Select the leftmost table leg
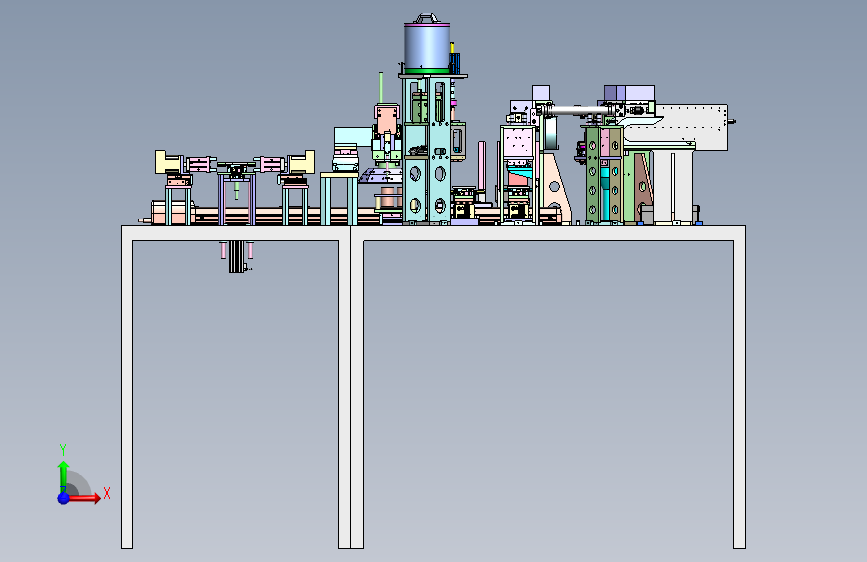This screenshot has width=867, height=562. [127, 393]
